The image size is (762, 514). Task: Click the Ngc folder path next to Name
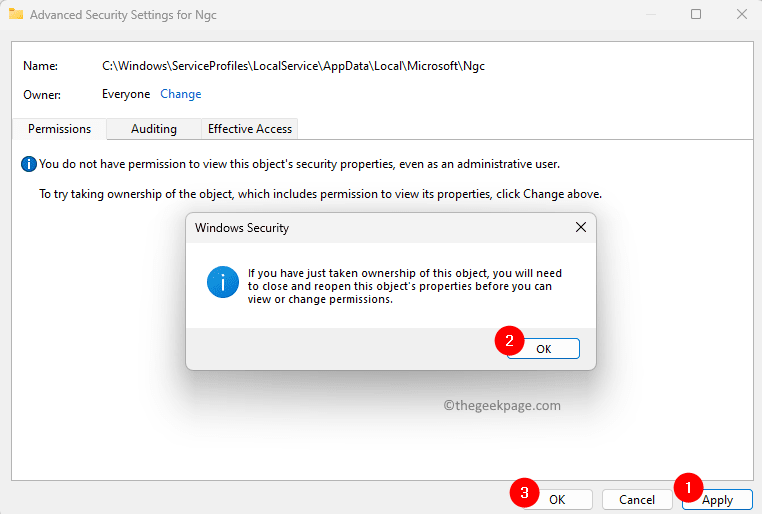click(293, 65)
